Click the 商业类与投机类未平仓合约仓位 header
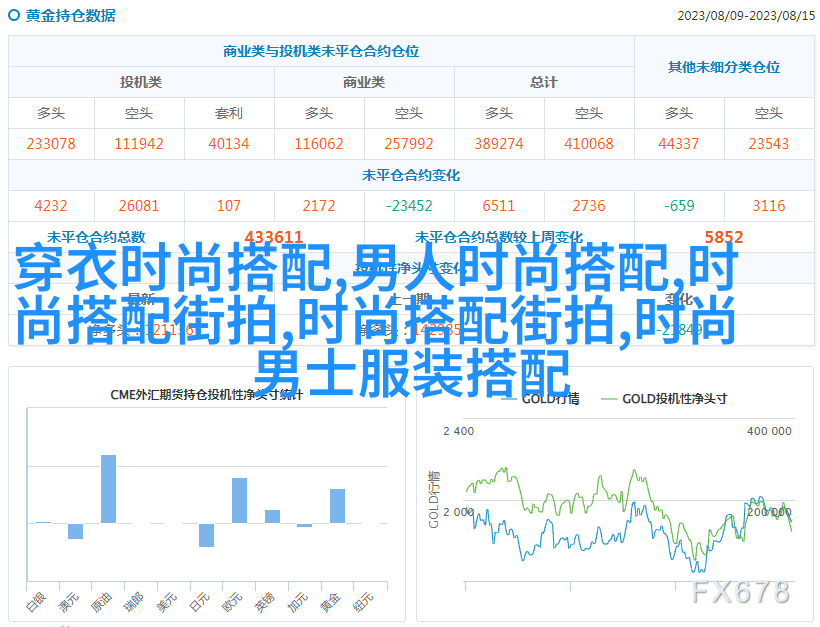Screen dimensions: 820x627 (321, 51)
